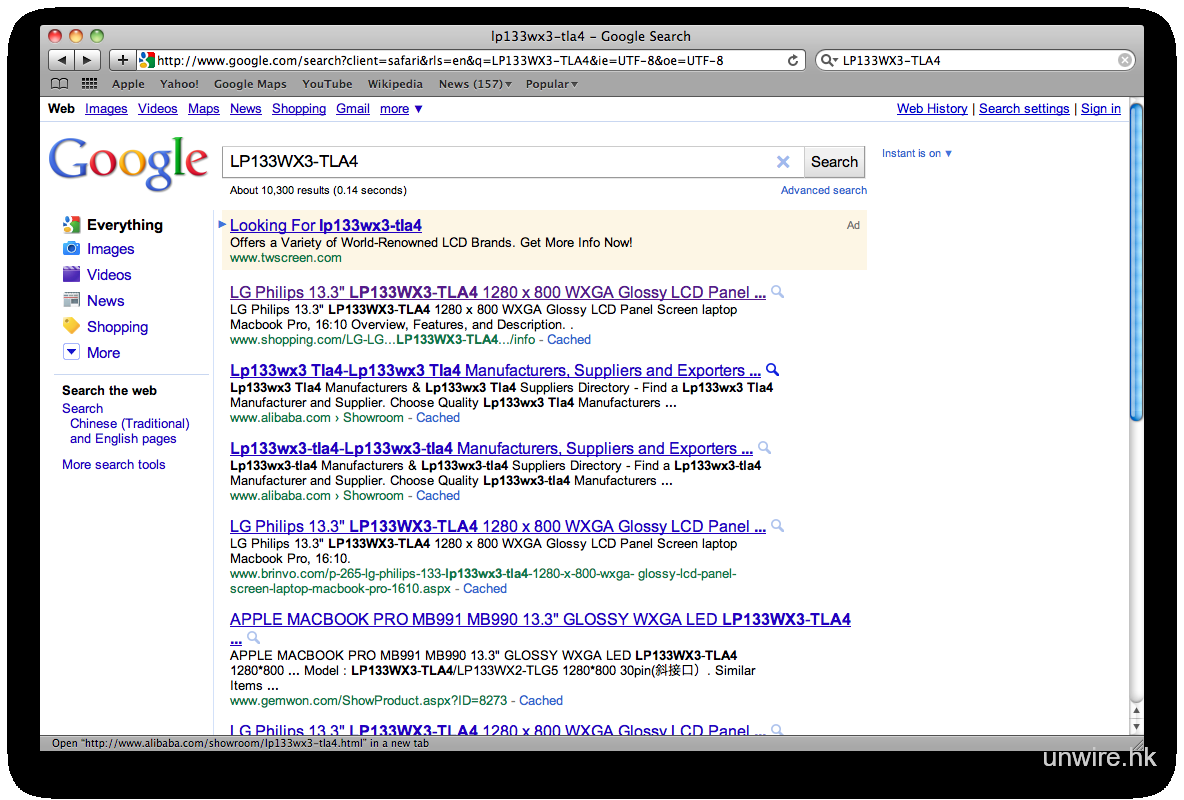The image size is (1184, 800).
Task: Show Top Sites grid icon
Action: pos(89,84)
